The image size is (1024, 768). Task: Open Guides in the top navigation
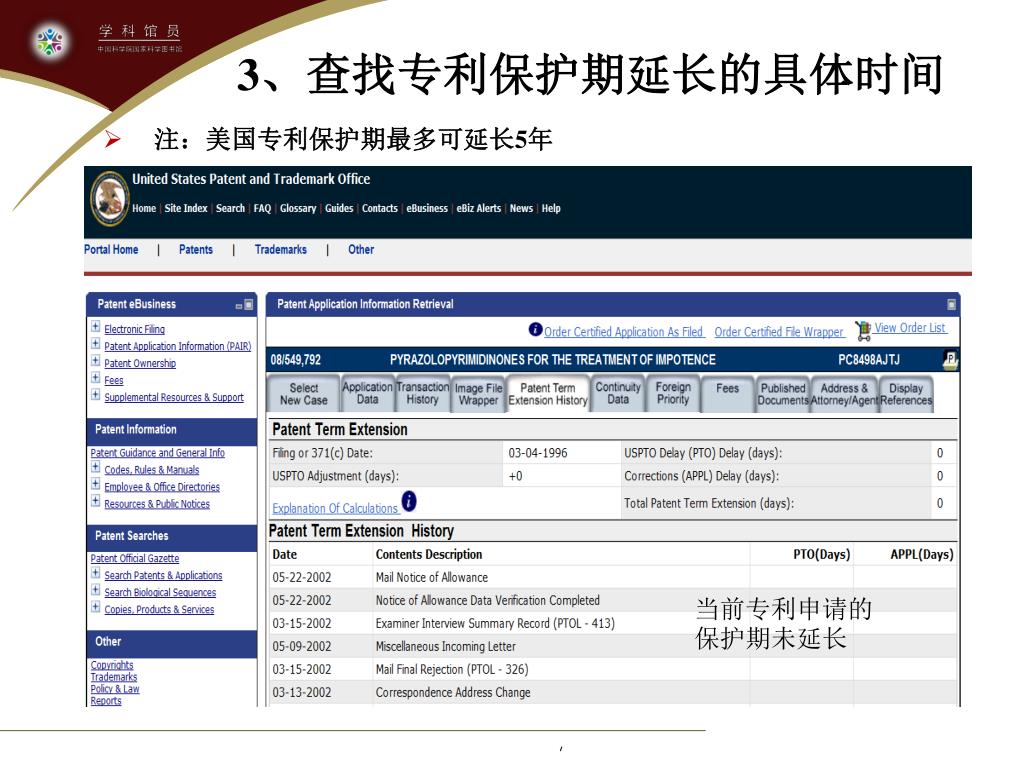point(340,208)
